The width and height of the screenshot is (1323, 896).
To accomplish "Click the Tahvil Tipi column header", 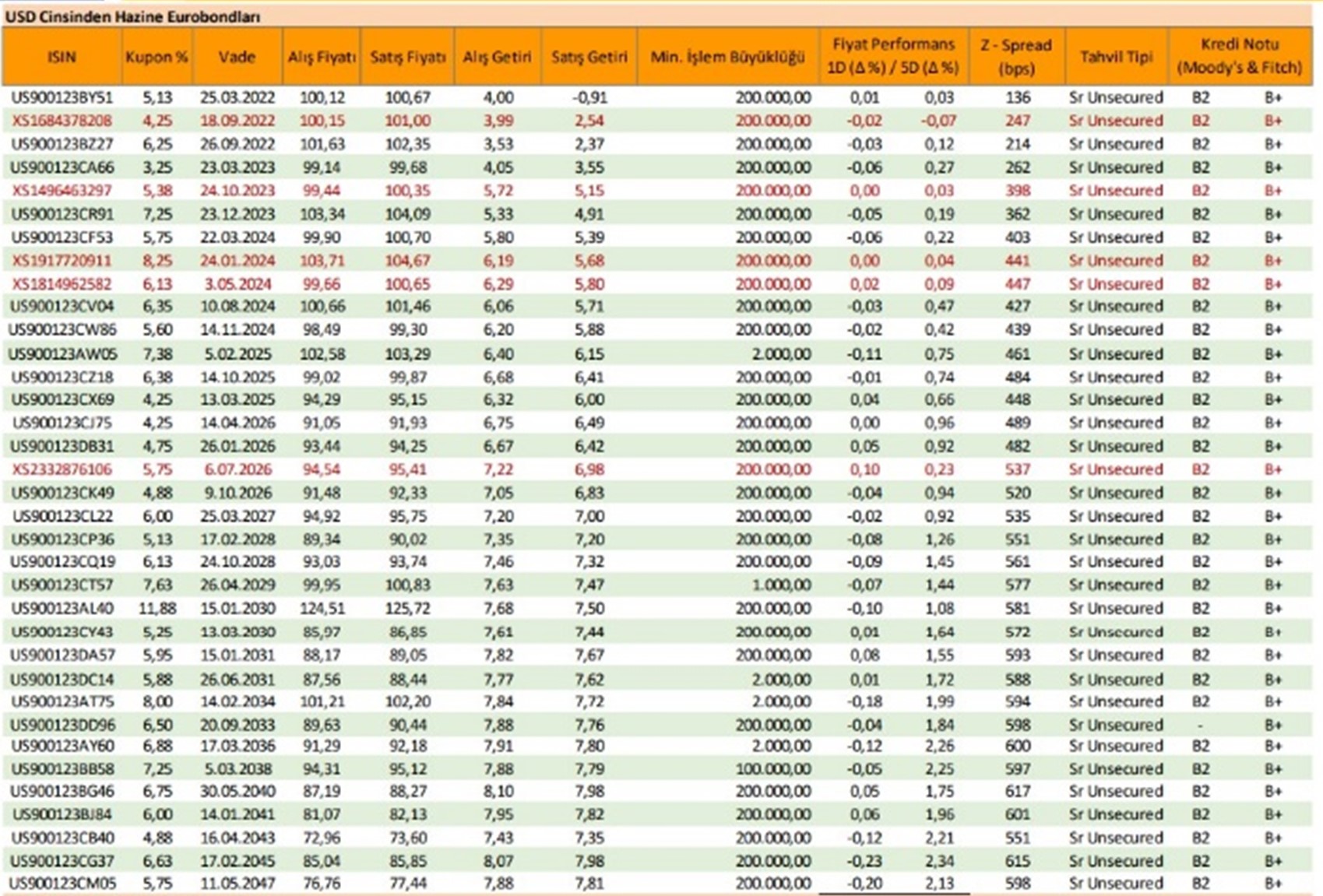I will [1117, 57].
